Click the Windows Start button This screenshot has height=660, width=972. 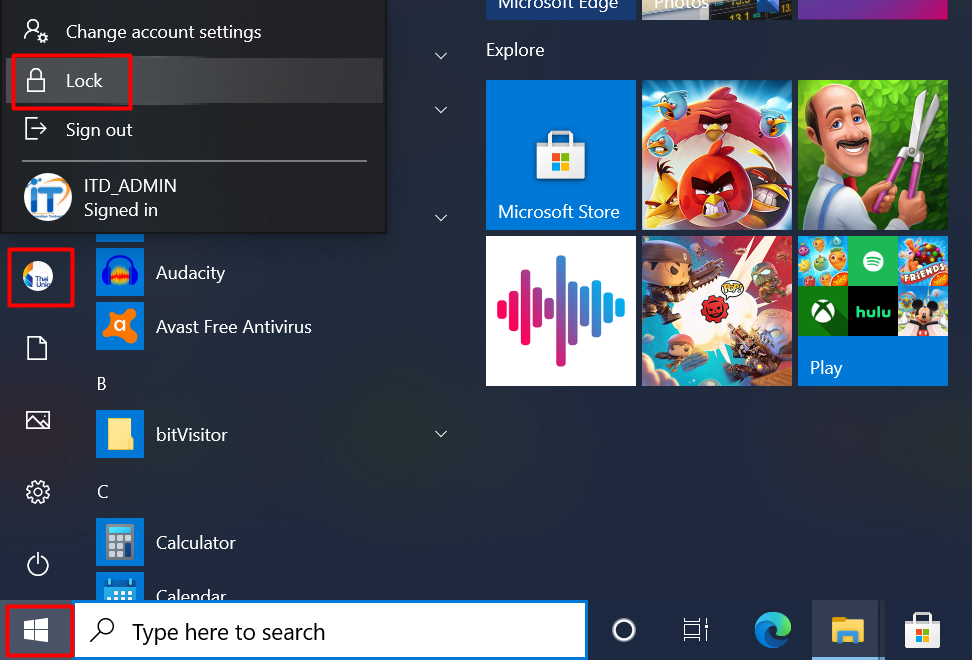tap(37, 631)
